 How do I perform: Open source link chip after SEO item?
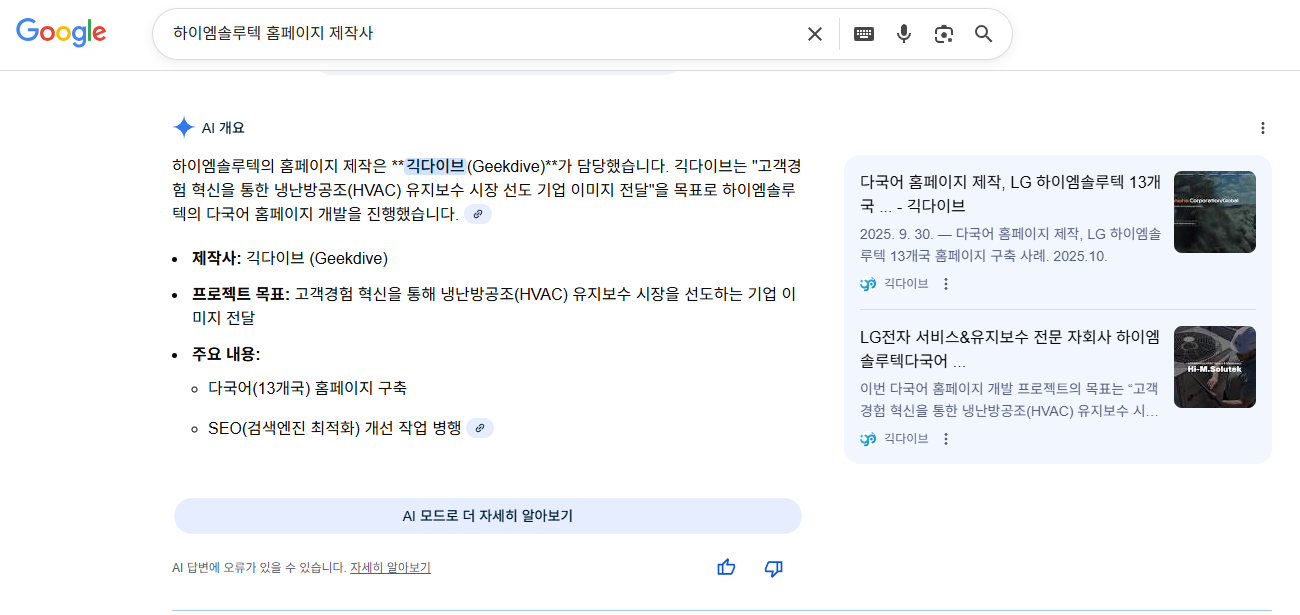pos(480,428)
